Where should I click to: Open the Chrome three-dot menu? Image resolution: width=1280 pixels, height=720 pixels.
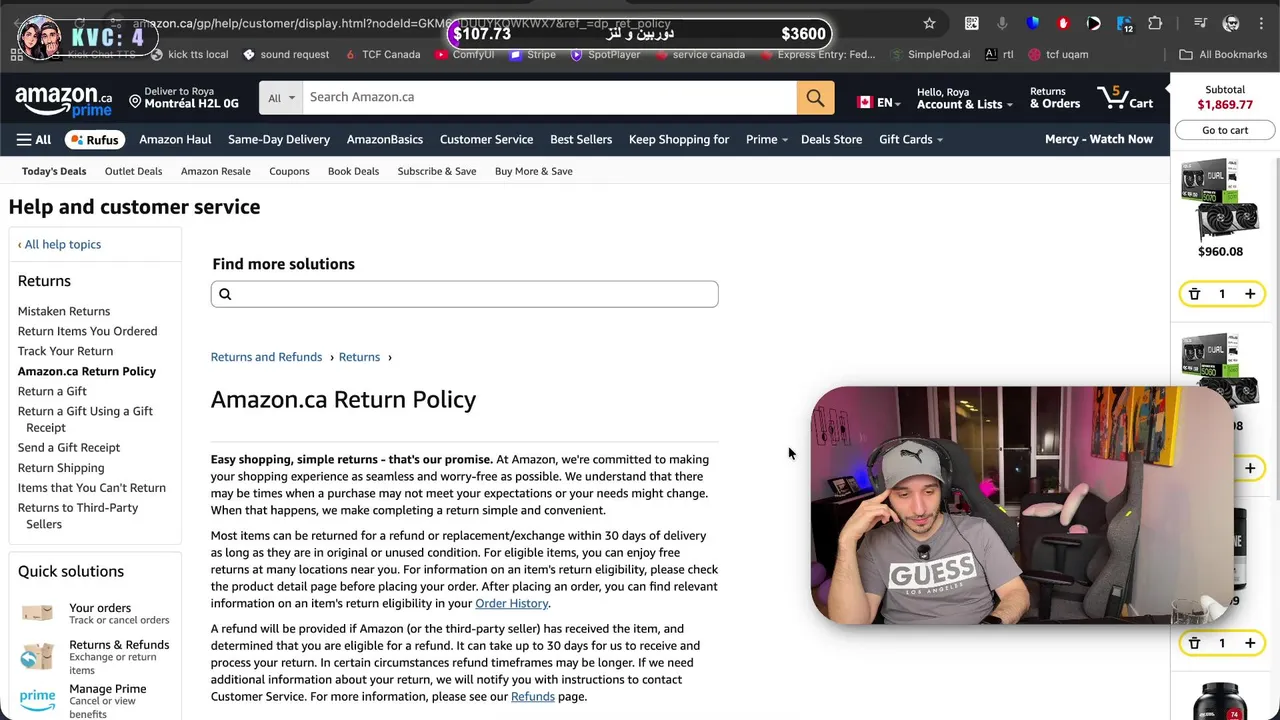(1261, 23)
